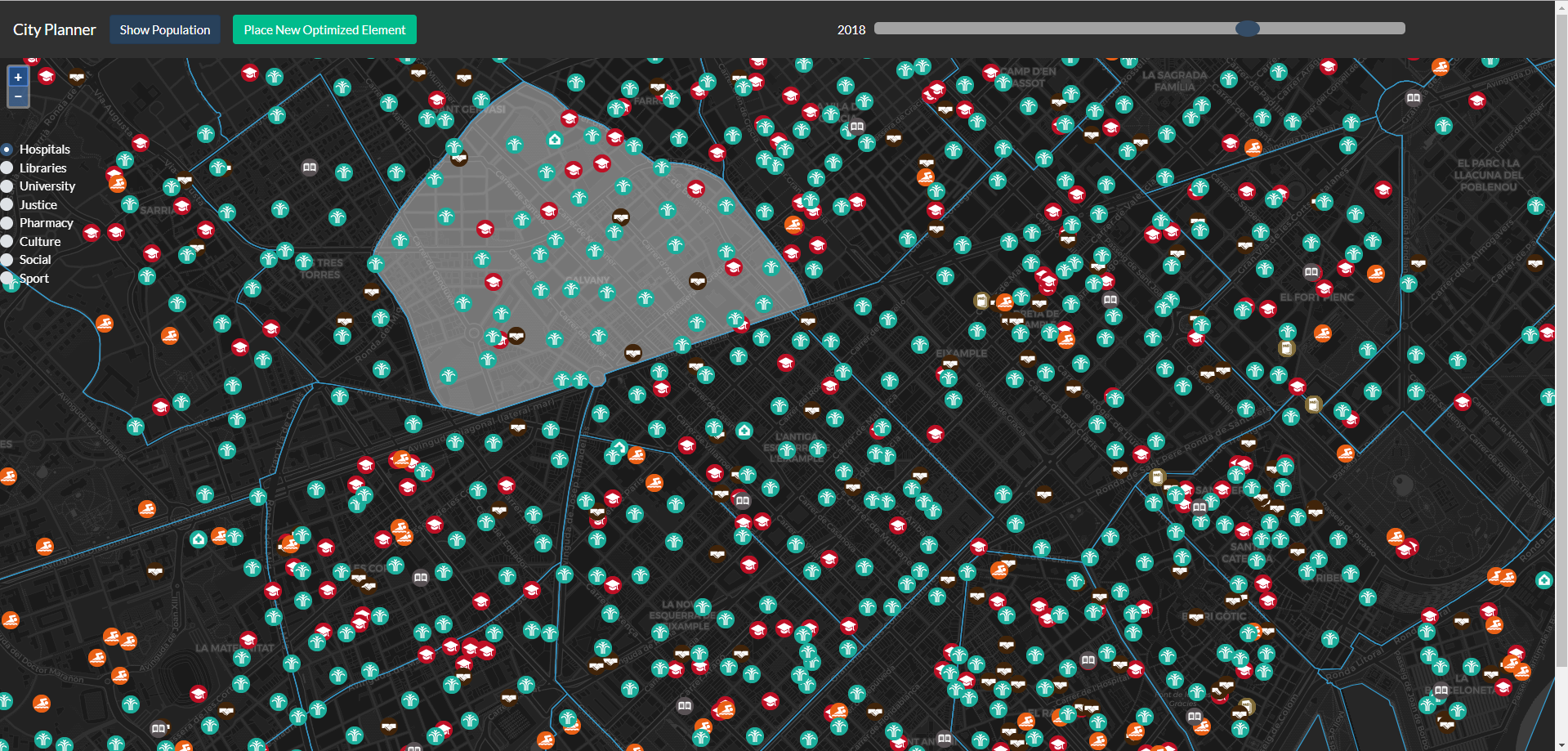1568x751 pixels.
Task: Pick the Sport radio option
Action: (x=7, y=278)
